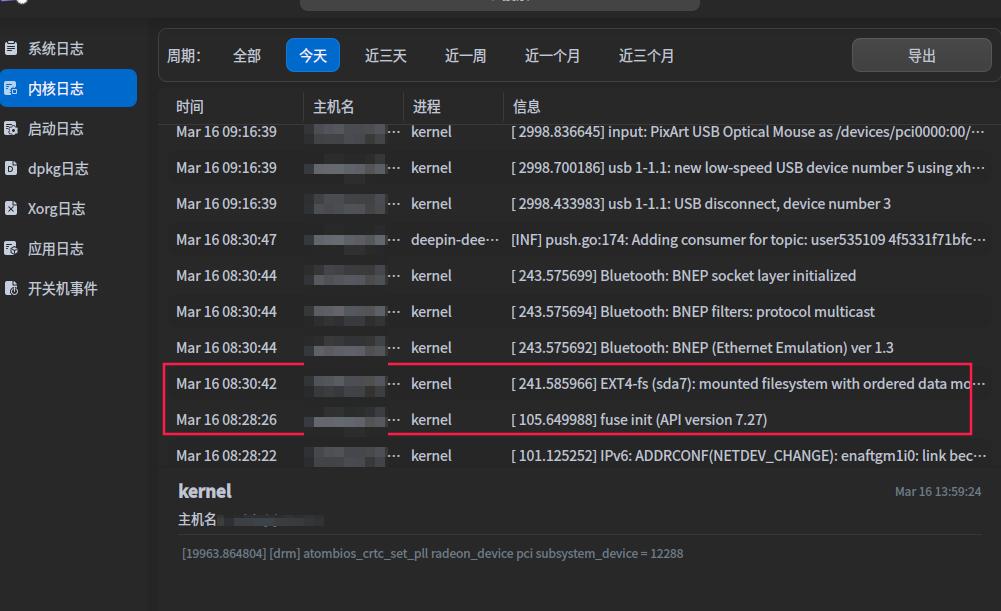Viewport: 1001px width, 611px height.
Task: Click detail message atombios_crtc_set_pll text
Action: [432, 554]
